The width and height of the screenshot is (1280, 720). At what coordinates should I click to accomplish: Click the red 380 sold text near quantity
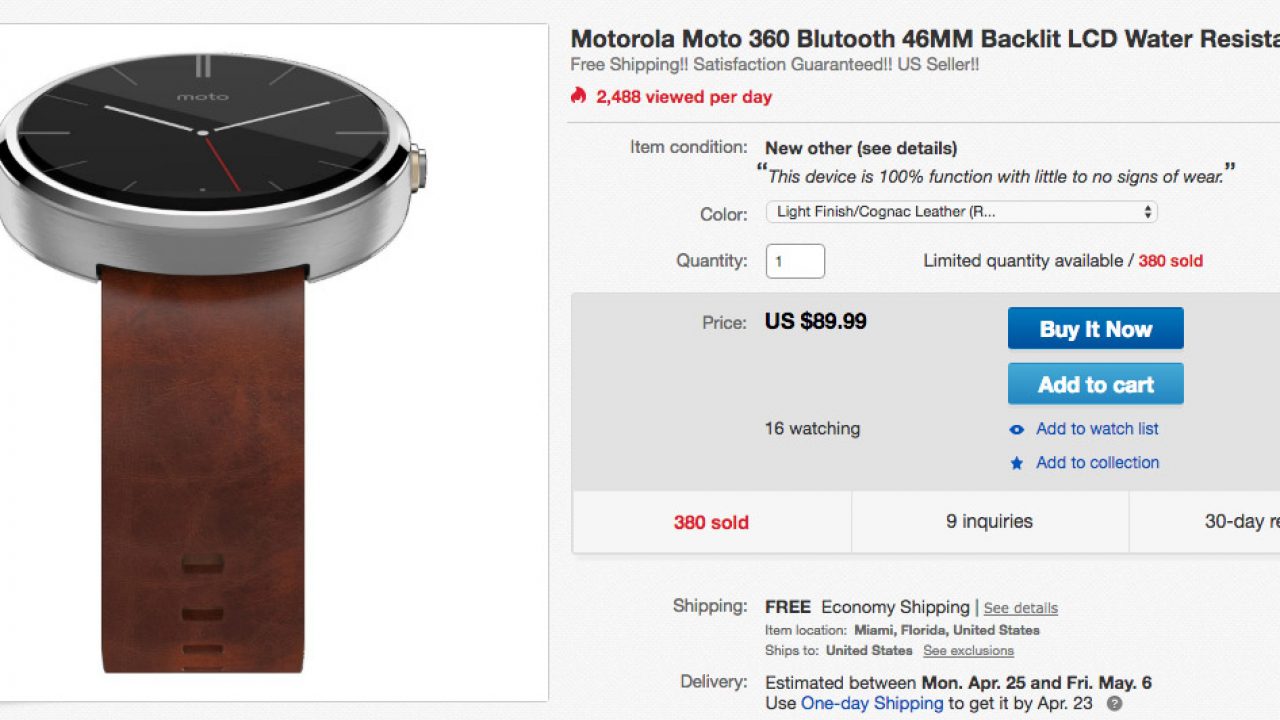click(1170, 261)
